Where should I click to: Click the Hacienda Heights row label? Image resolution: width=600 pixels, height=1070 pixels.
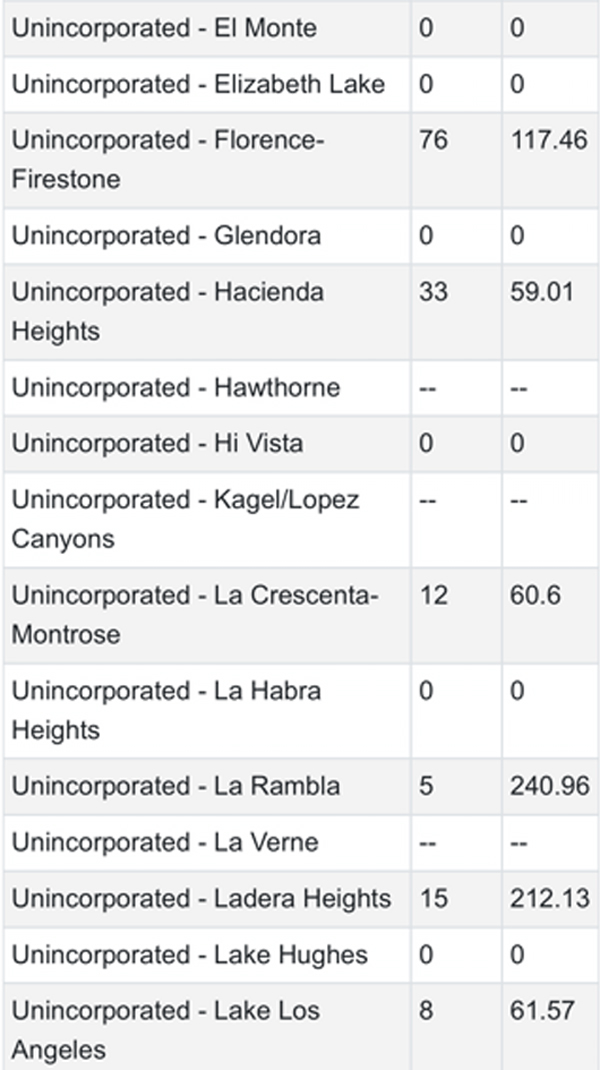click(168, 311)
